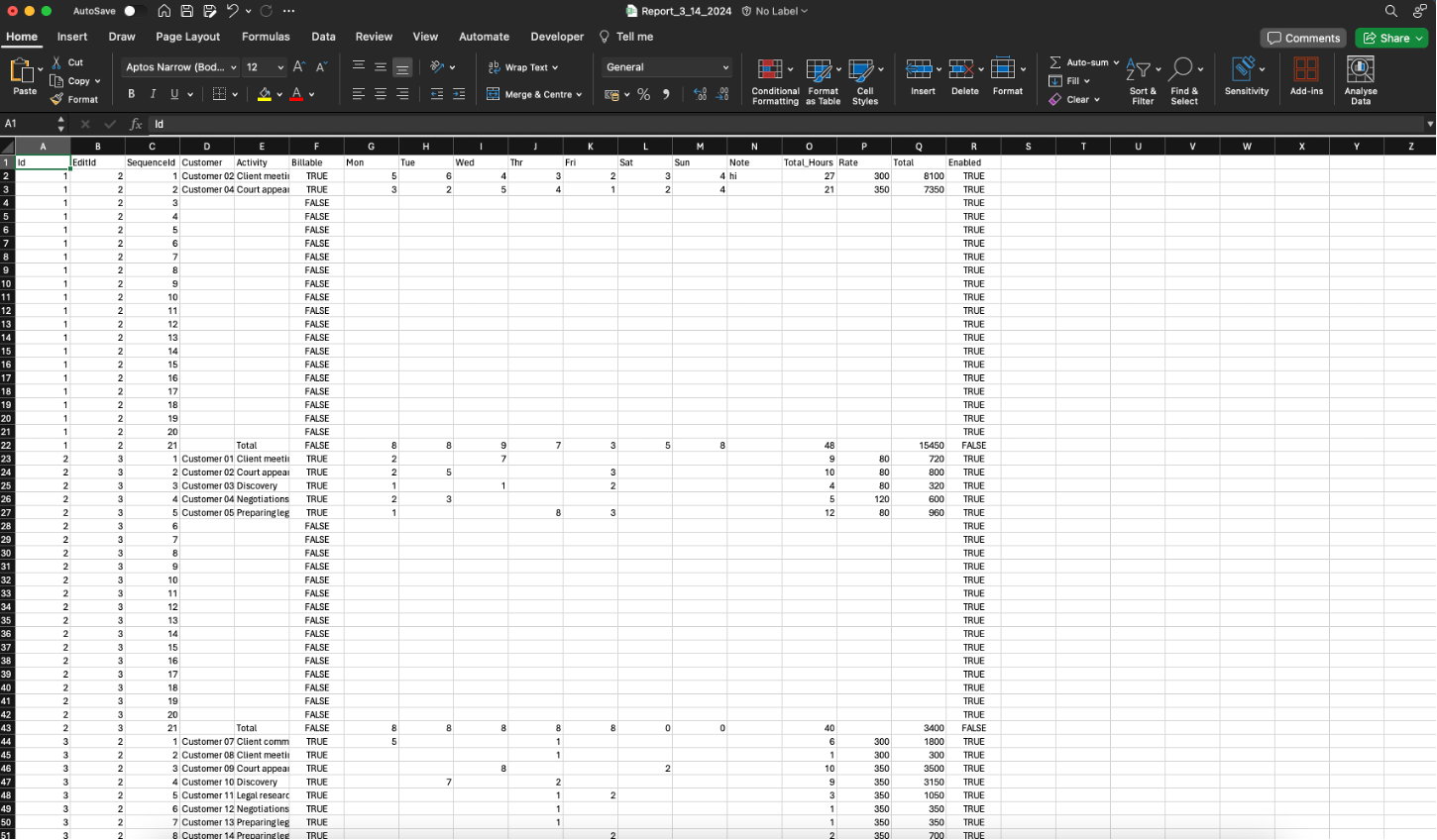Increase the cell indent

tap(459, 94)
